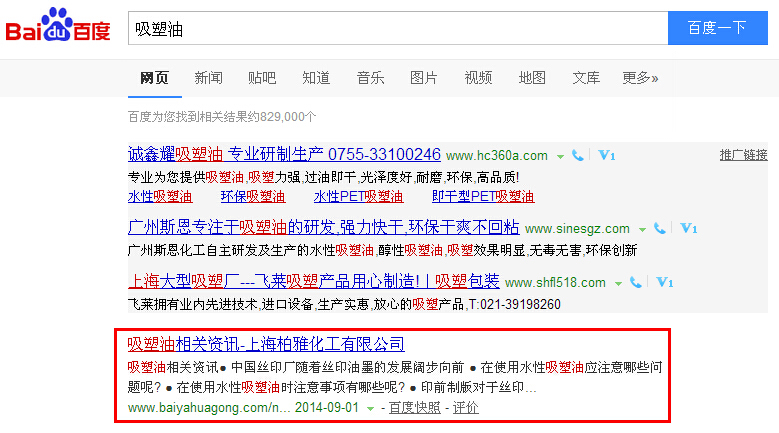Click the www.baiyahuagong.com/n... URL
The height and width of the screenshot is (433, 779).
(209, 408)
